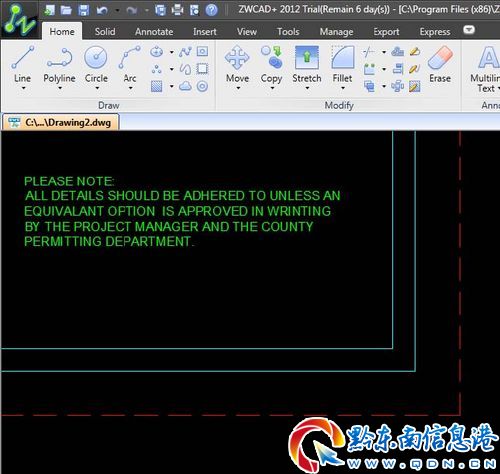Select the Move tool
Image resolution: width=500 pixels, height=474 pixels.
pyautogui.click(x=237, y=63)
